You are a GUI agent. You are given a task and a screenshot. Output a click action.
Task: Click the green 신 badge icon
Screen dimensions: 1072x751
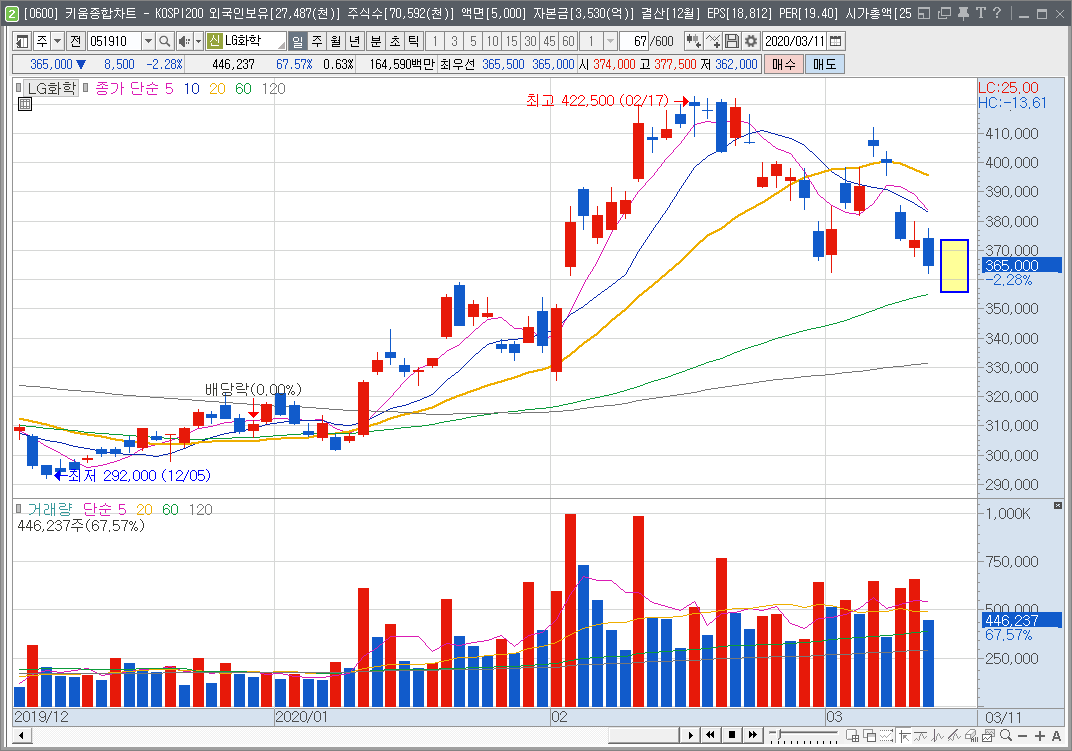(x=214, y=41)
